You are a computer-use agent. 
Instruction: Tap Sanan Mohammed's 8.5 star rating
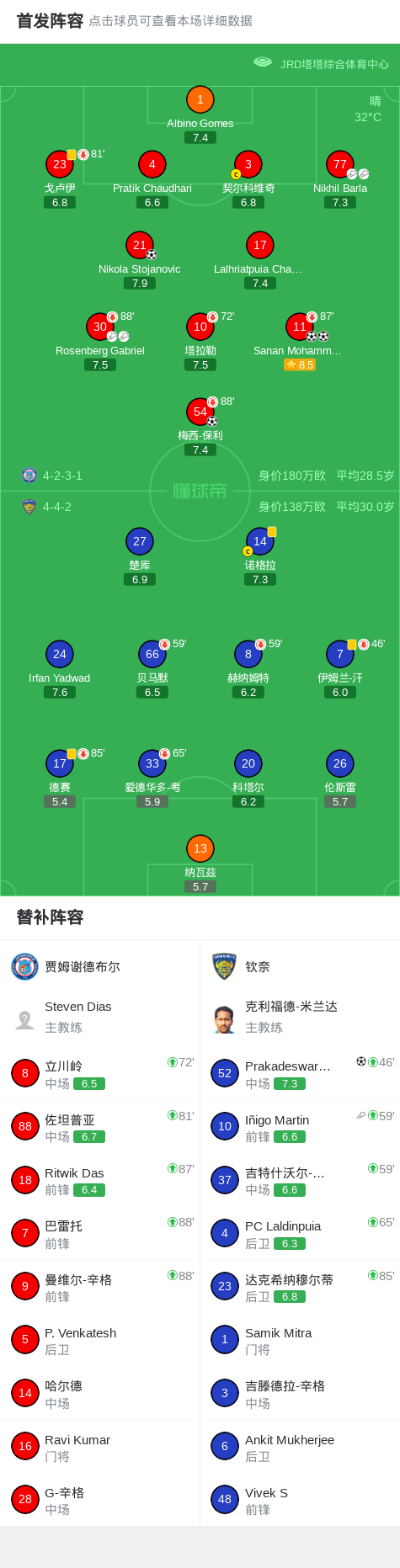point(300,364)
